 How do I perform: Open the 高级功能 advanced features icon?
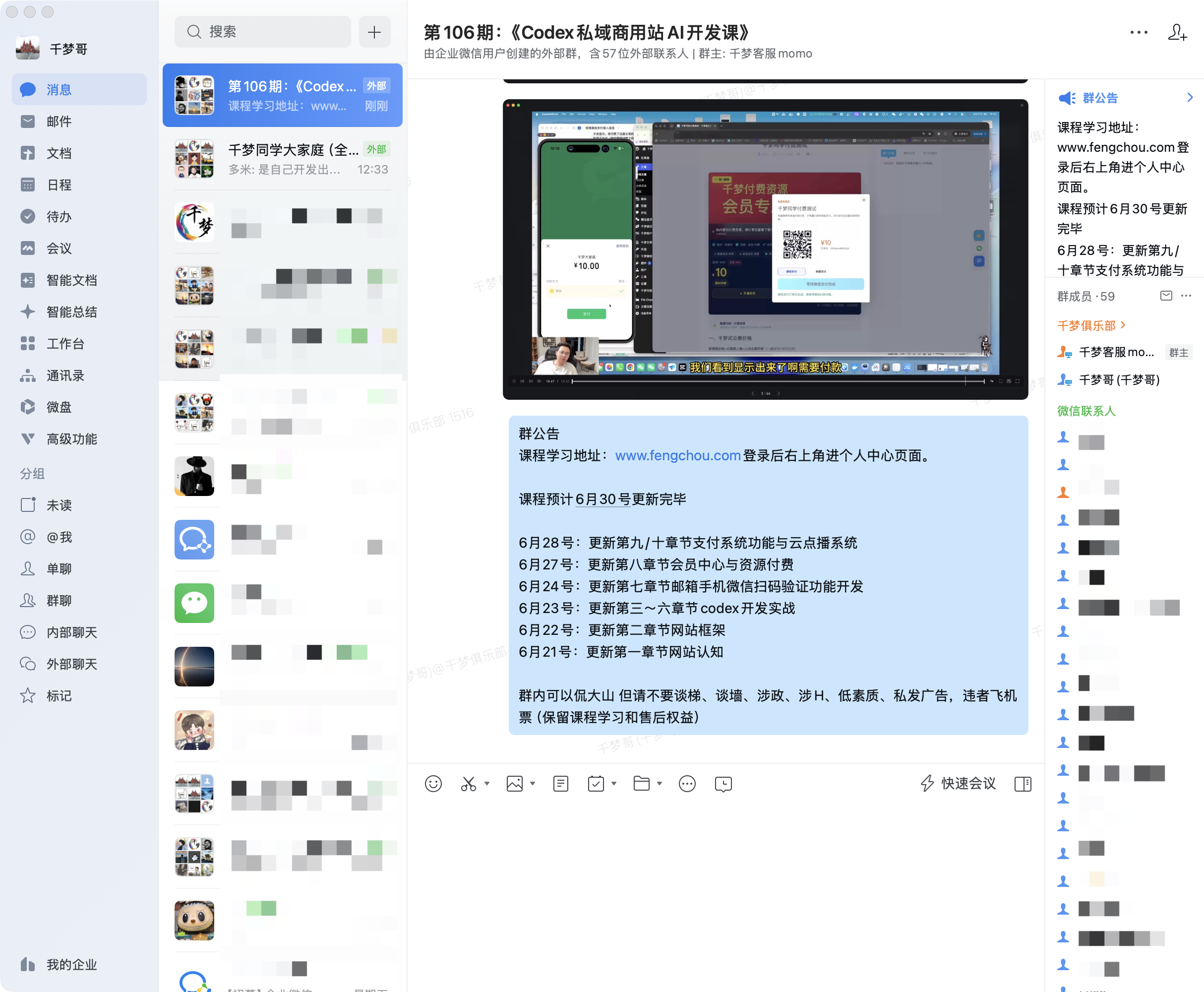pos(27,439)
